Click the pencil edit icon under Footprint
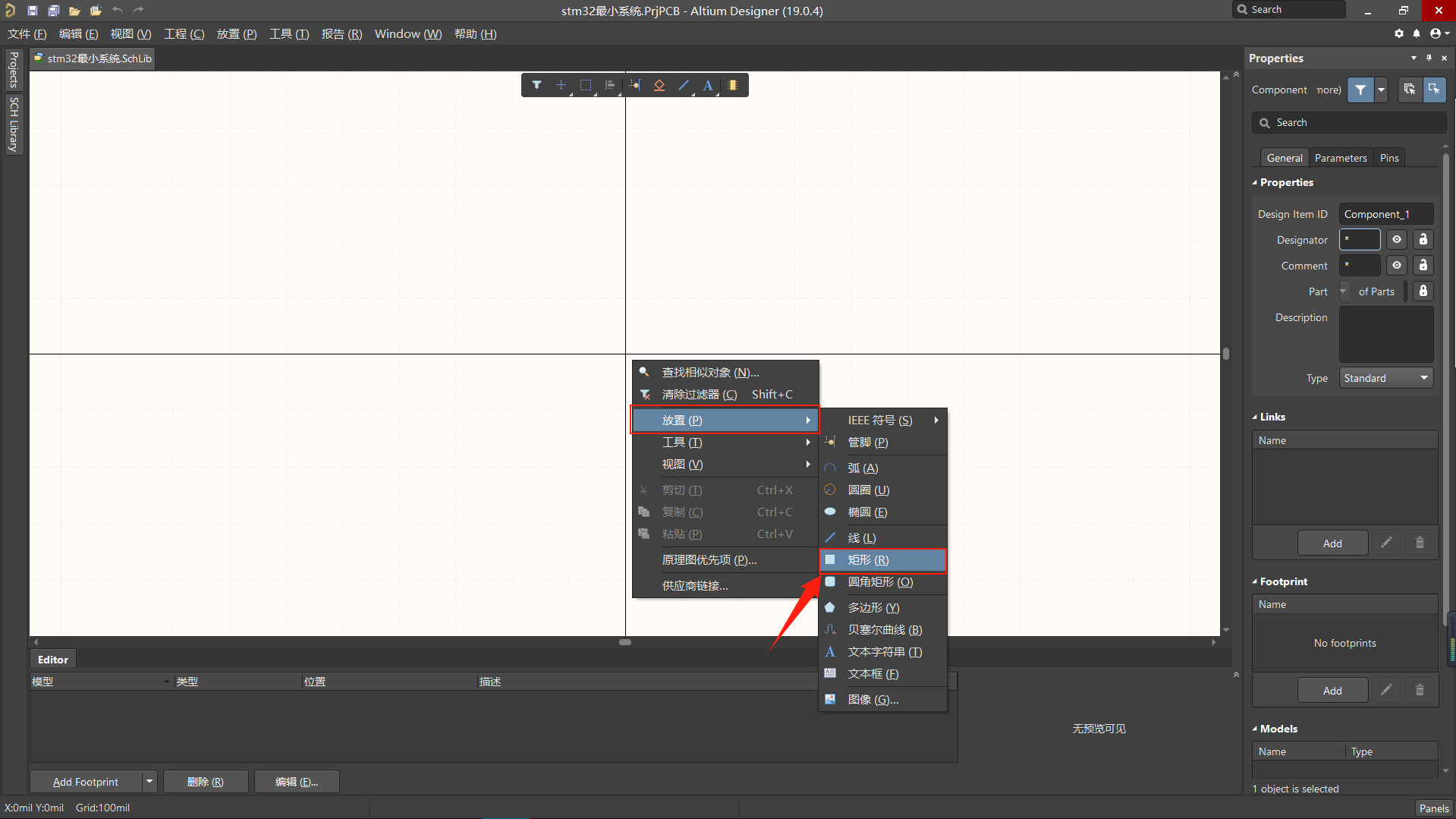Image resolution: width=1456 pixels, height=819 pixels. (1386, 690)
